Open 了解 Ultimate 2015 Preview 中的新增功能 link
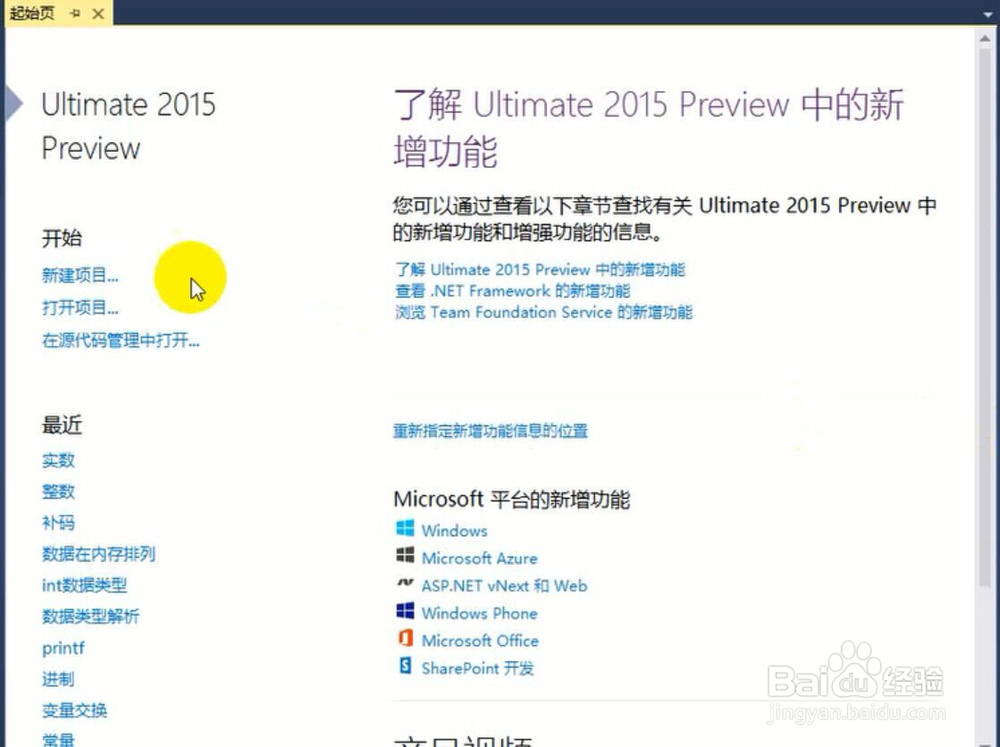The width and height of the screenshot is (1000, 747). pyautogui.click(x=540, y=269)
